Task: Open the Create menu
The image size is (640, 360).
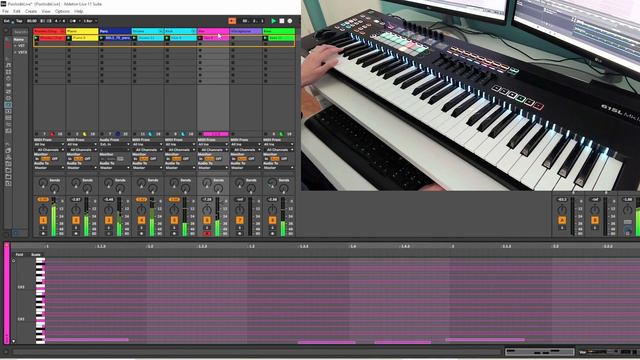Action: point(31,11)
